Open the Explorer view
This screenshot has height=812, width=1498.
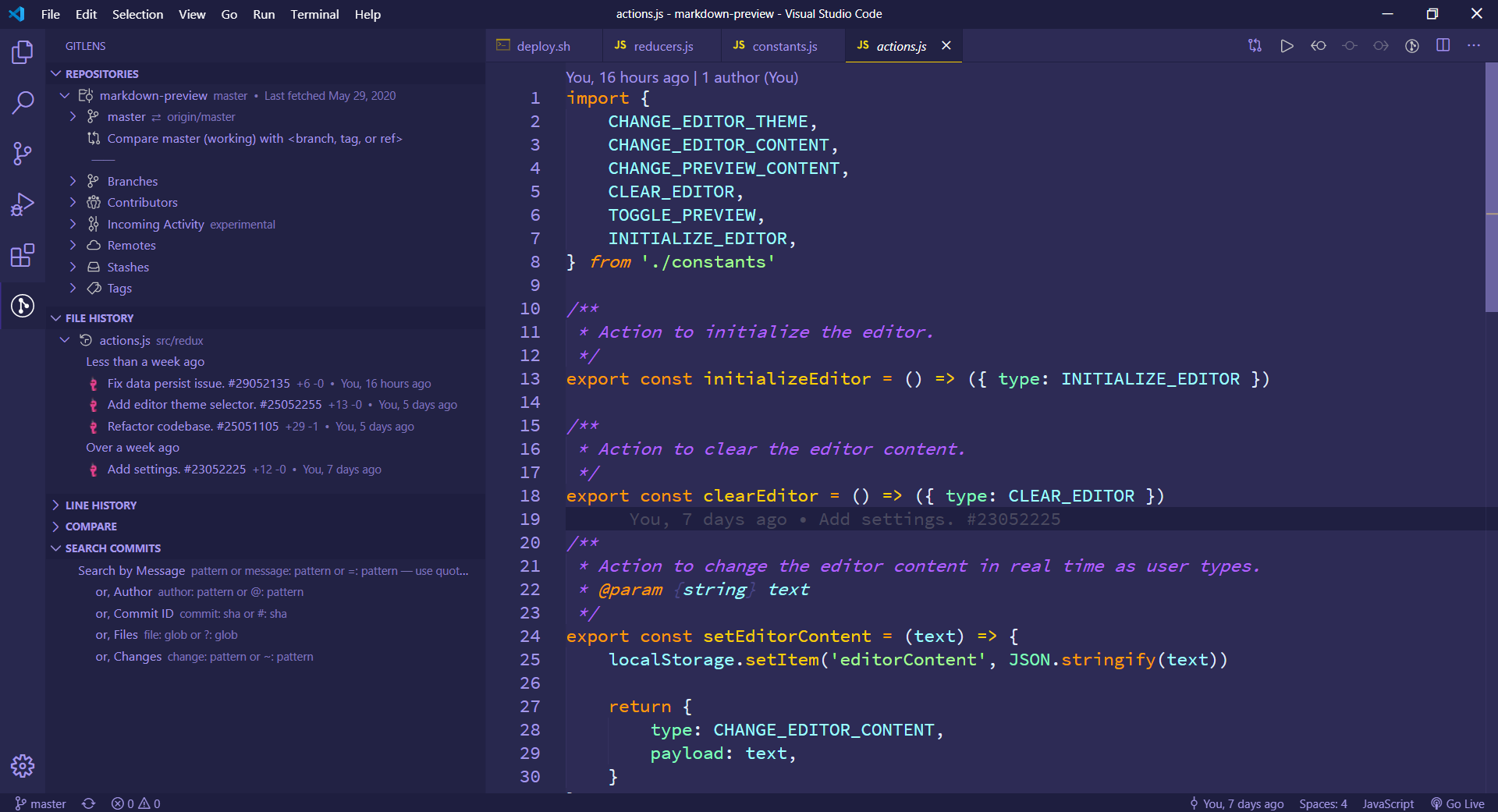click(x=23, y=51)
